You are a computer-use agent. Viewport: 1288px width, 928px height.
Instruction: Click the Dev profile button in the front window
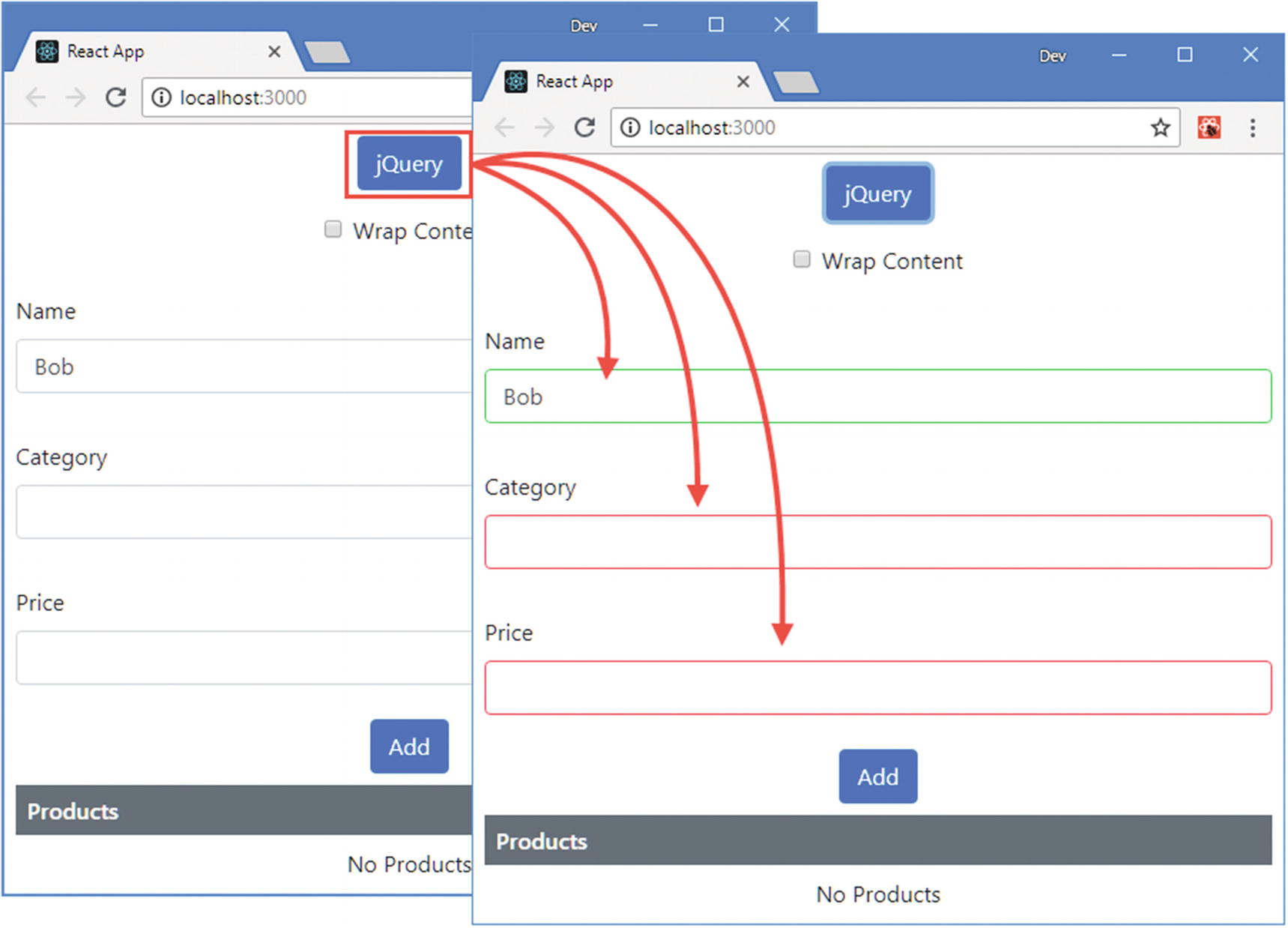[x=1052, y=56]
